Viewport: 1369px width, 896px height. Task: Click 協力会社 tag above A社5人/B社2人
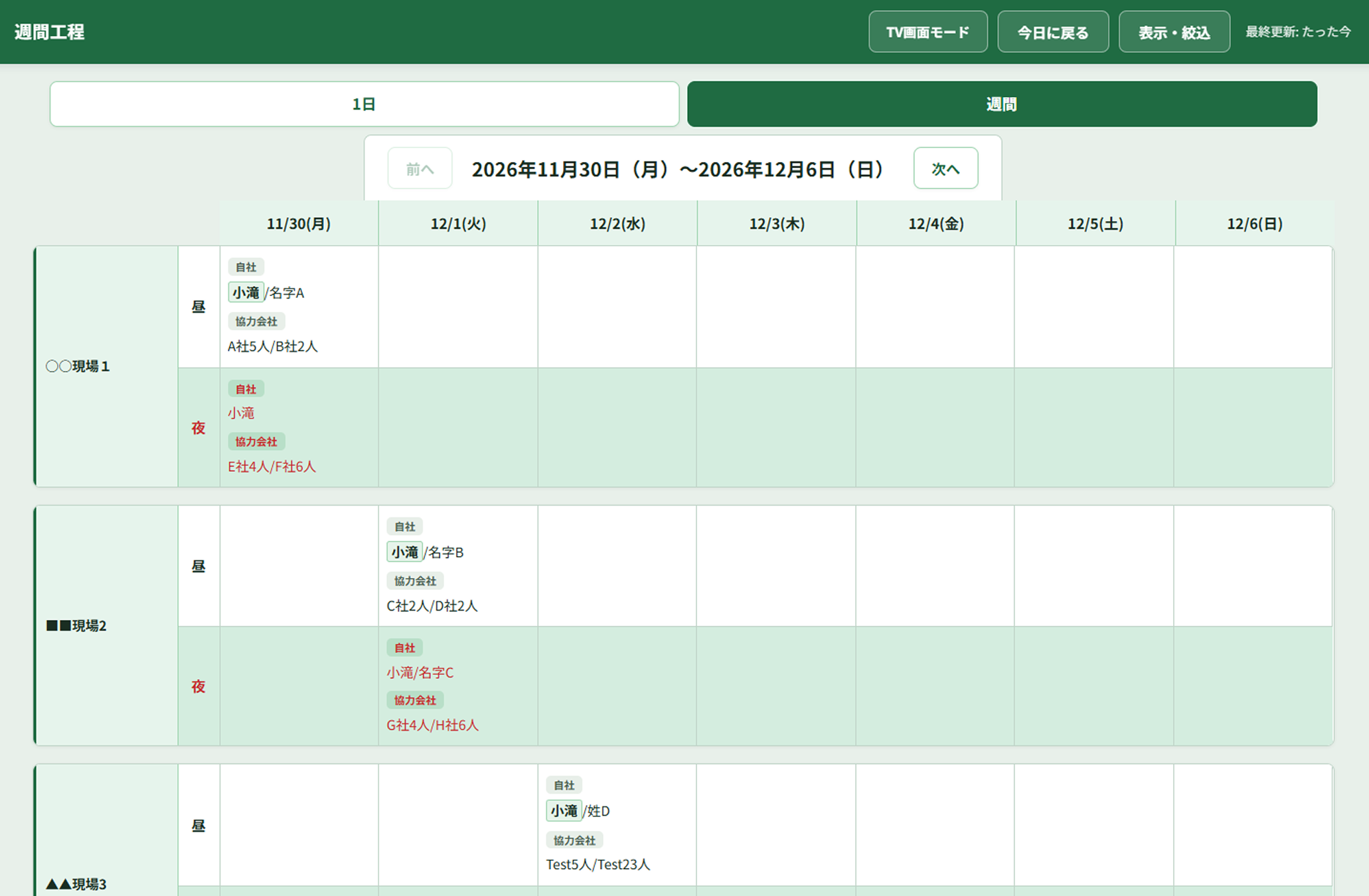tap(256, 321)
